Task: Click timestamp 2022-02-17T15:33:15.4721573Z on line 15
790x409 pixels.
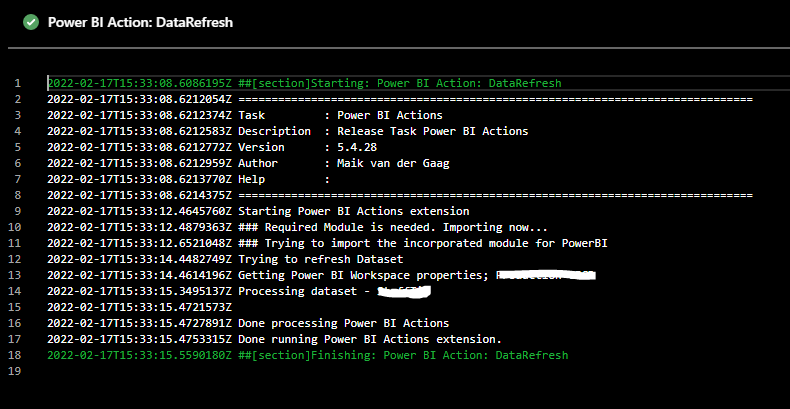Action: (x=140, y=308)
